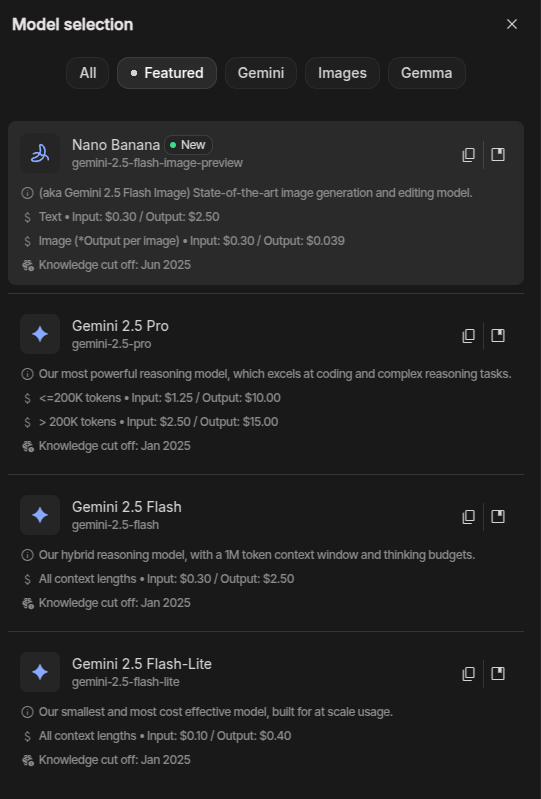
Task: Copy the gemini-2.5-flash-lite model ID
Action: pos(468,674)
